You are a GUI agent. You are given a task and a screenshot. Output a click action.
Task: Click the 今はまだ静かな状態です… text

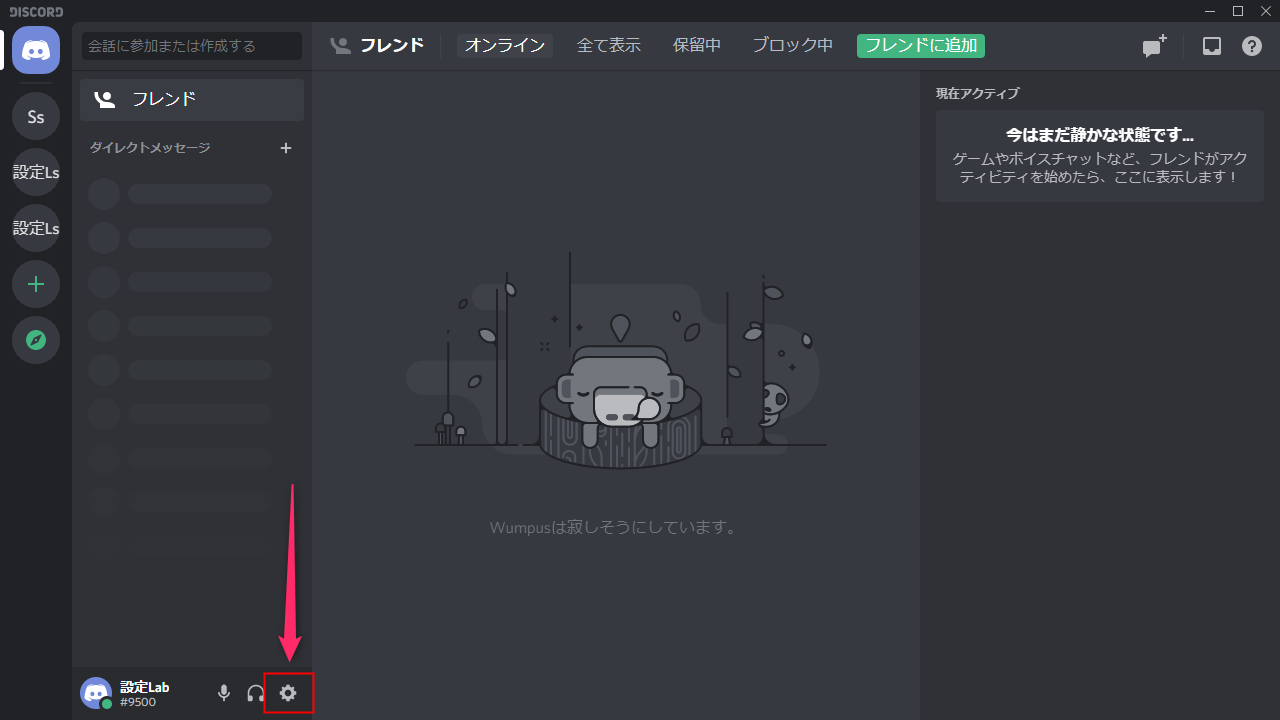1100,135
